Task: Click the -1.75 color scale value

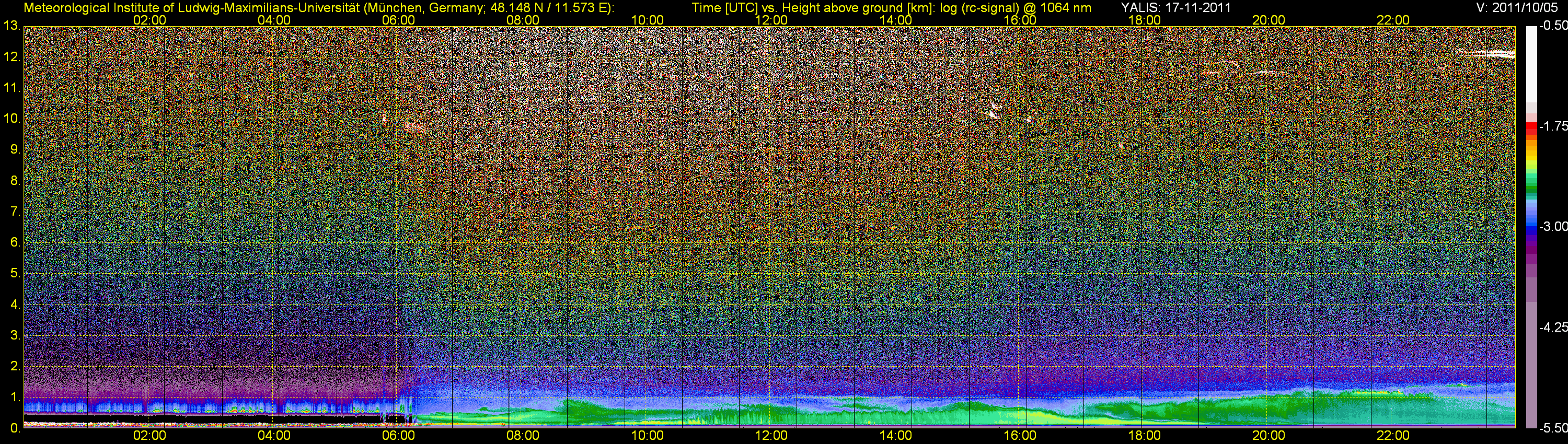Action: click(1553, 126)
